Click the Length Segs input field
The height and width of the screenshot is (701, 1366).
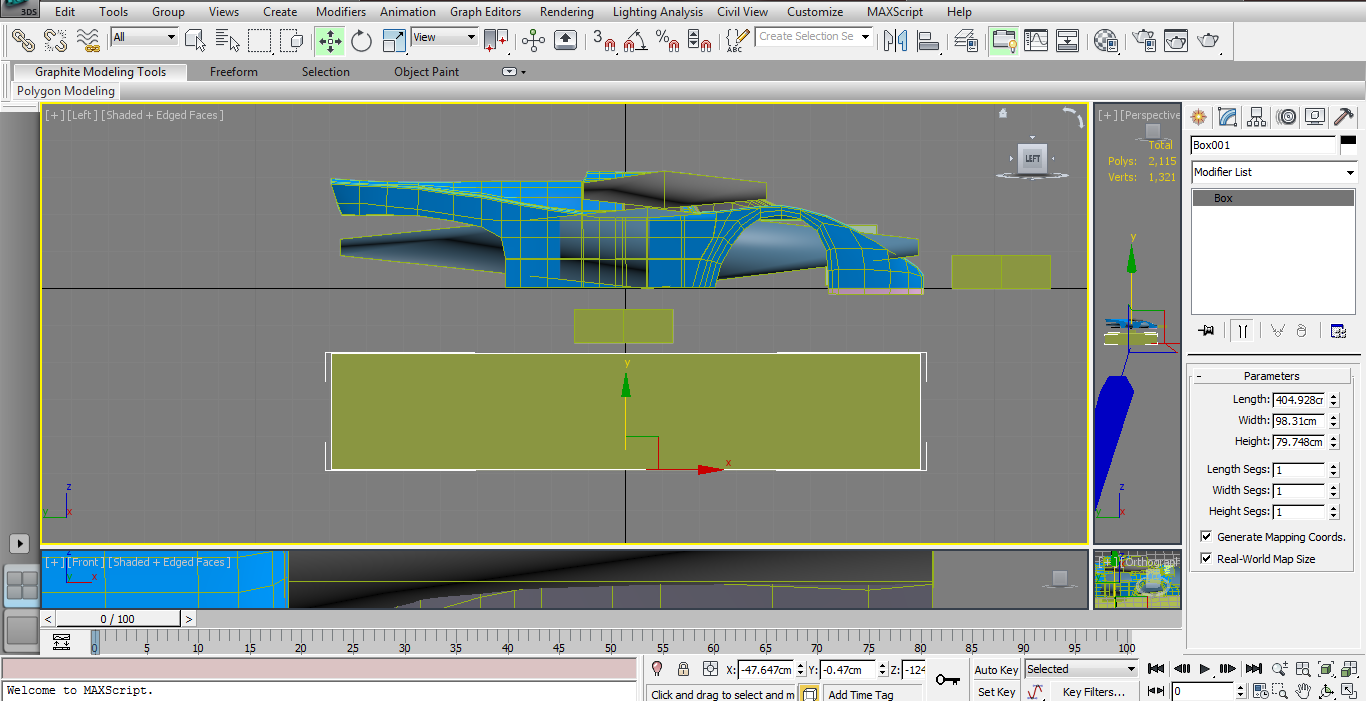click(x=1298, y=469)
